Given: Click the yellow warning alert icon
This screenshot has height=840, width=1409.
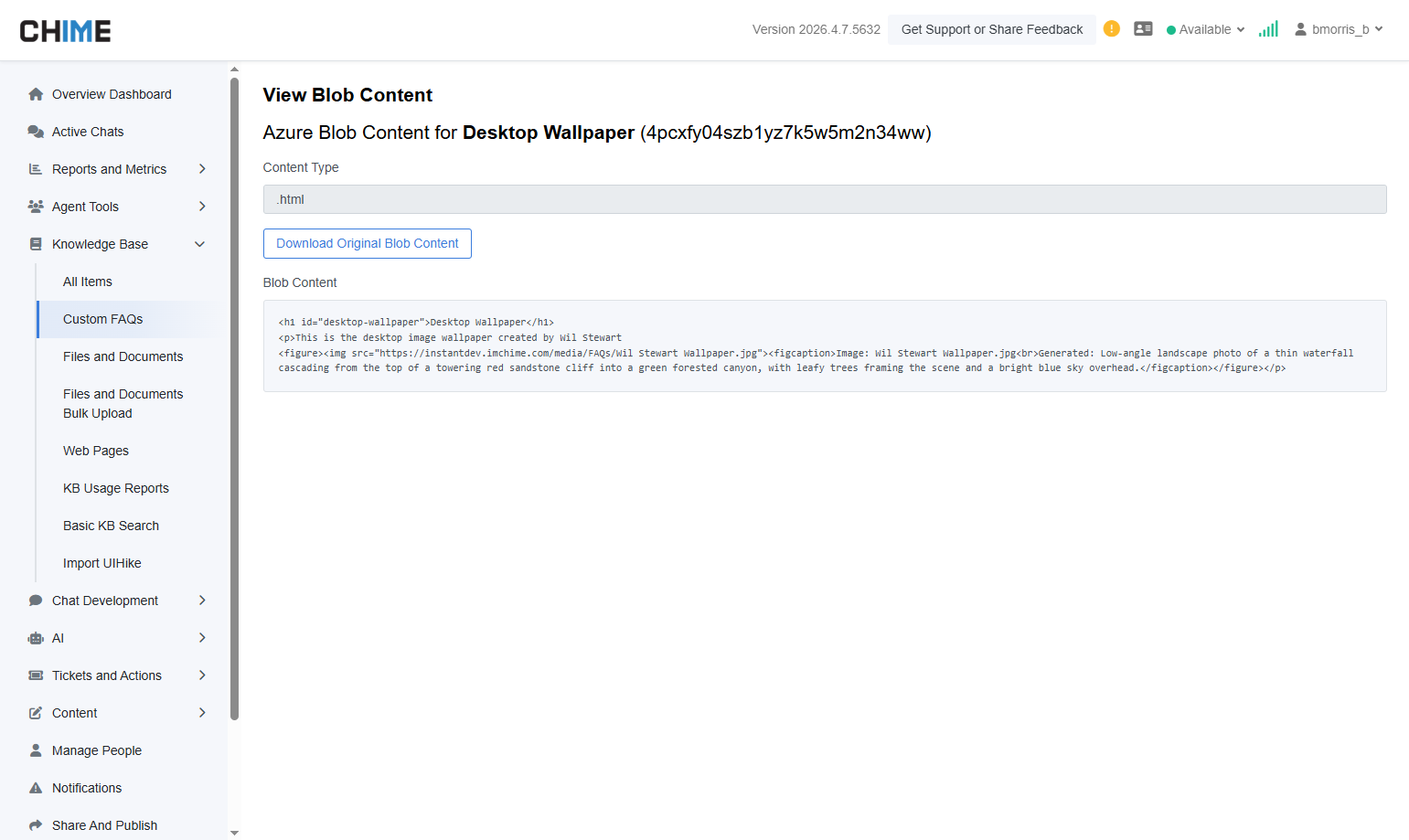Looking at the screenshot, I should [1111, 29].
